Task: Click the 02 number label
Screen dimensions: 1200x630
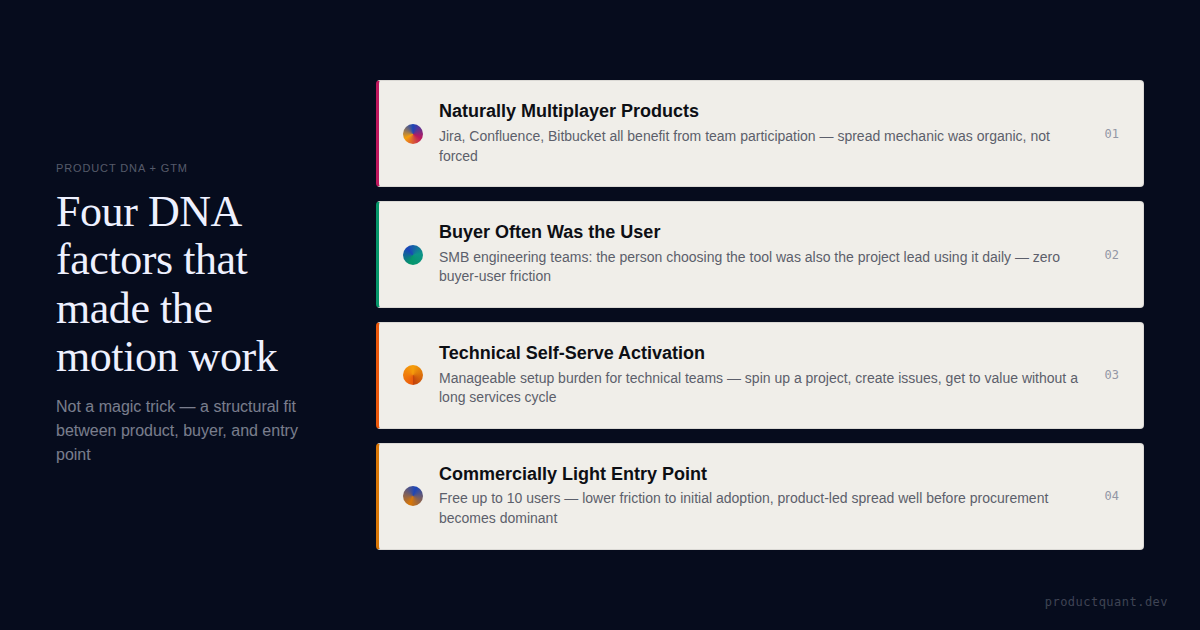Action: tap(1111, 255)
